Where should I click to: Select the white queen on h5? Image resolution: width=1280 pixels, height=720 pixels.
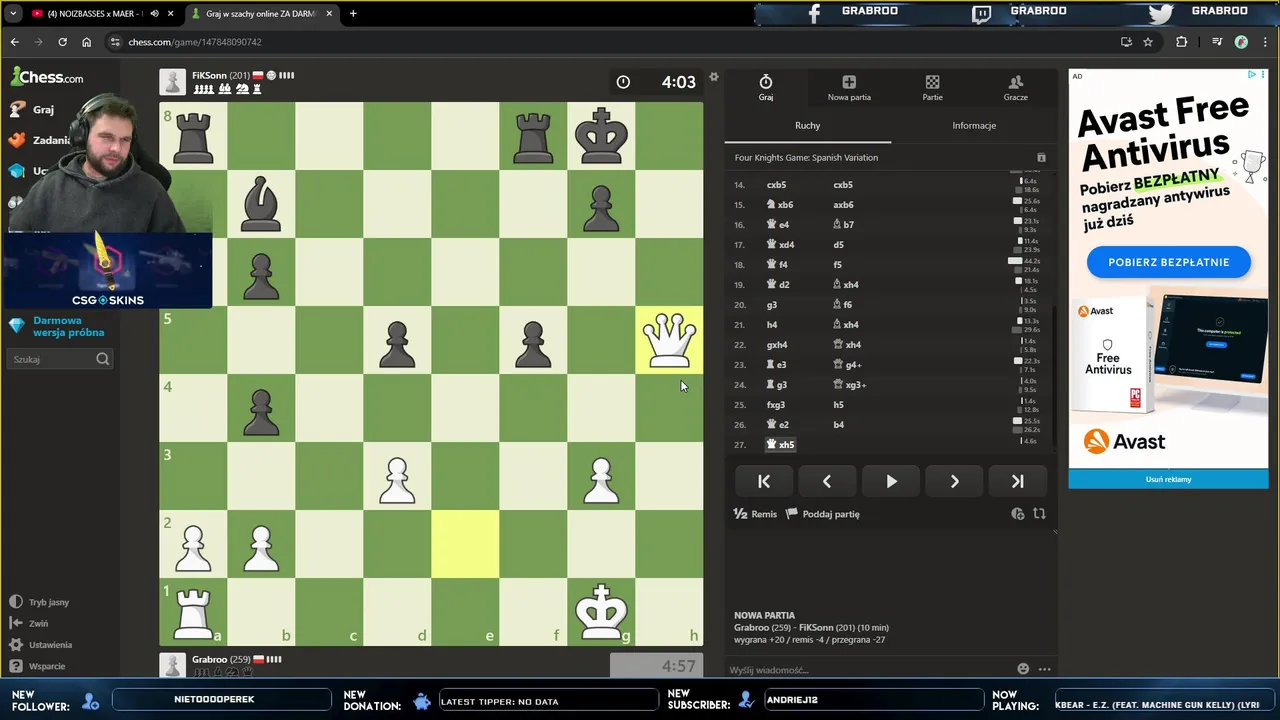pyautogui.click(x=669, y=340)
